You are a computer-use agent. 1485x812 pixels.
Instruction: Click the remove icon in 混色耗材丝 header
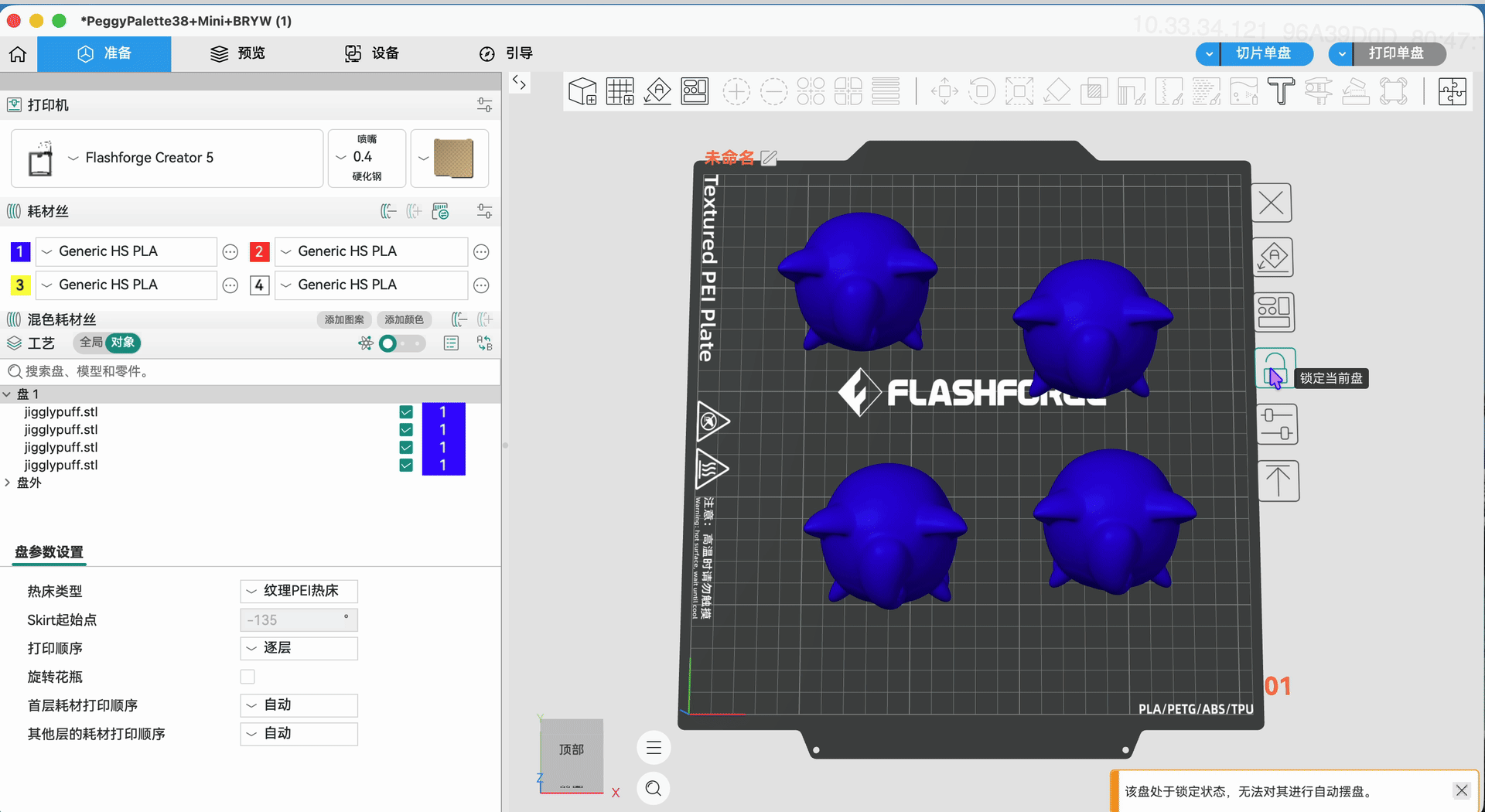coord(459,319)
